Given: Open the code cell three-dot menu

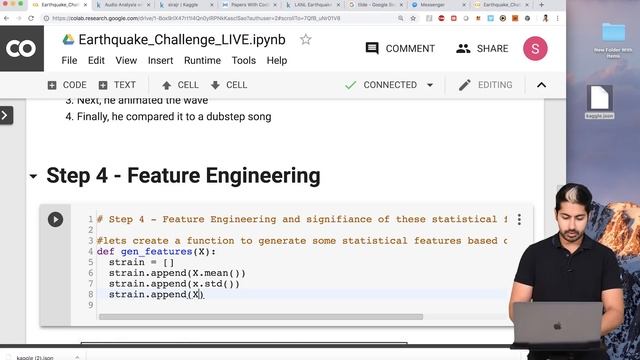Looking at the screenshot, I should click(519, 220).
